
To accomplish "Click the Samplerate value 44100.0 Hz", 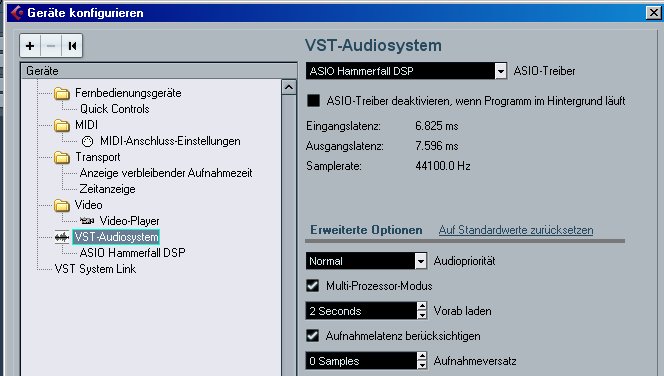I will coord(443,166).
